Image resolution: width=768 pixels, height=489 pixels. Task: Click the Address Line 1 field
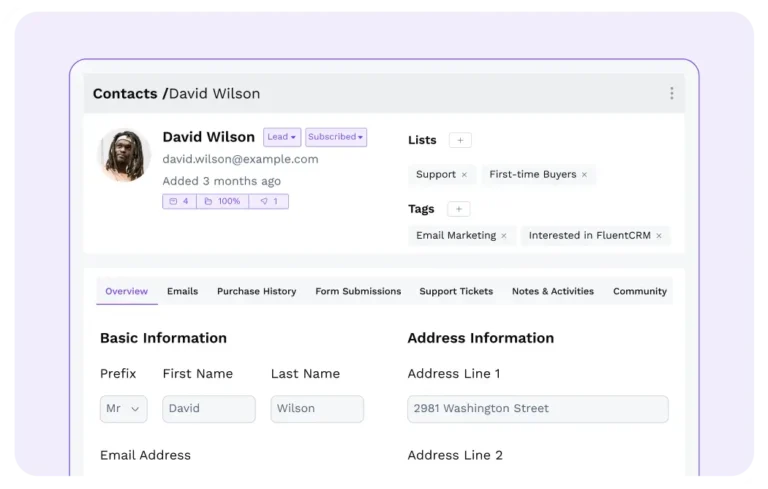click(538, 409)
